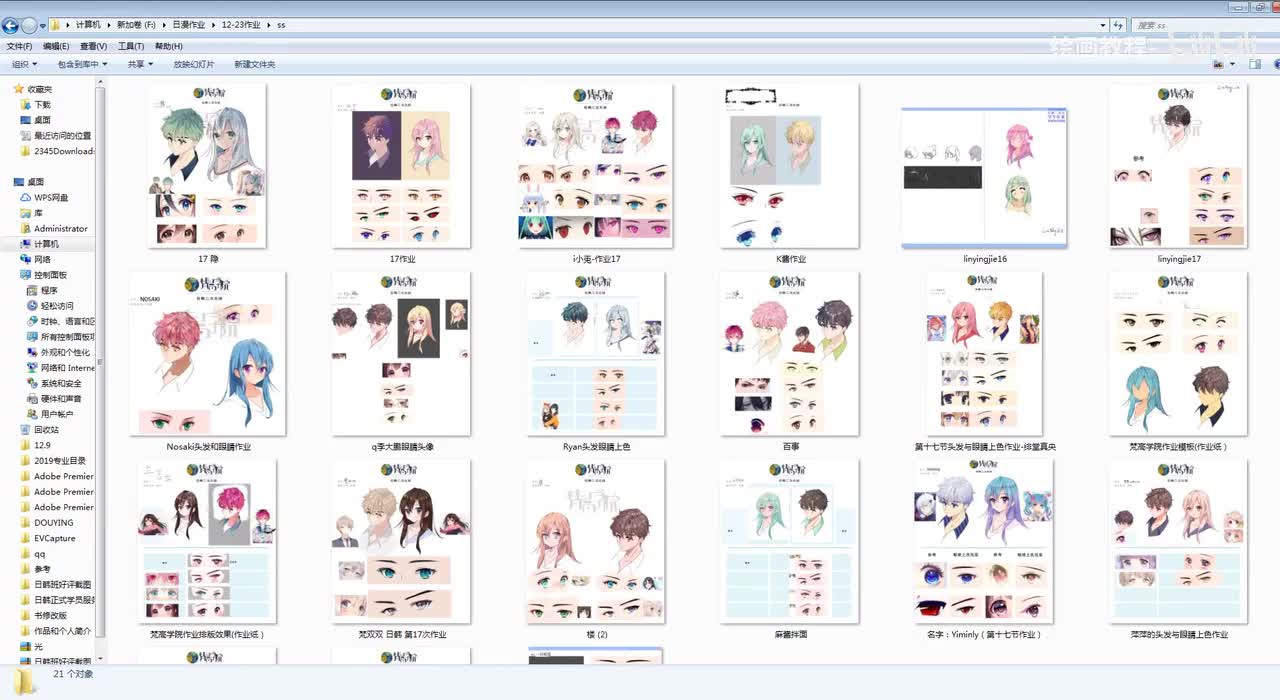Select 收藏夹 star in the sidebar
Screen dimensions: 1280x700
18,89
